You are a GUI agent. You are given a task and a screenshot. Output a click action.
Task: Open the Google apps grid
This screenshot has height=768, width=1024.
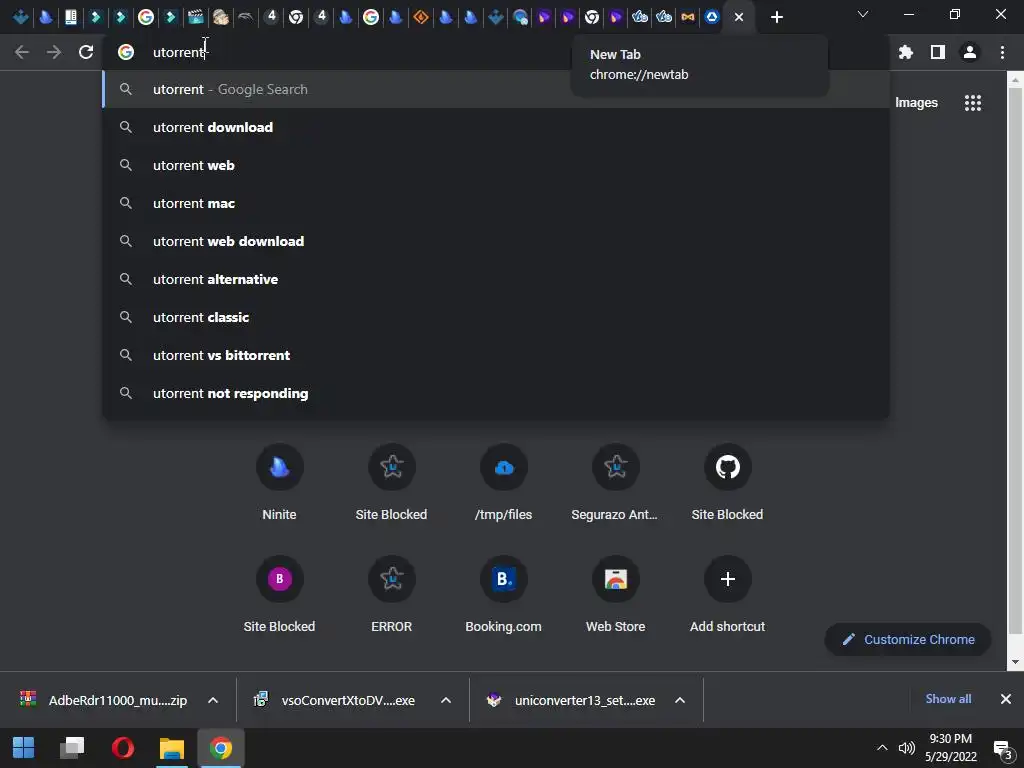tap(972, 103)
